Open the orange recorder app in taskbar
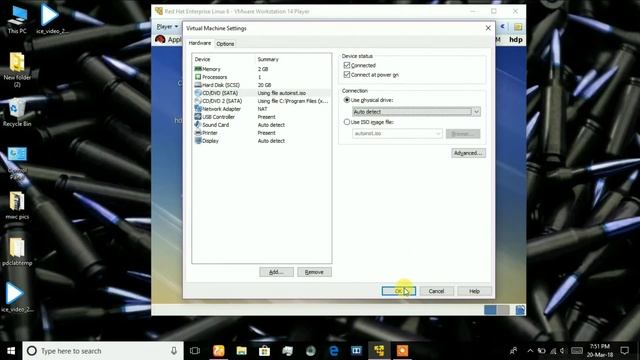This screenshot has width=640, height=360. (402, 351)
